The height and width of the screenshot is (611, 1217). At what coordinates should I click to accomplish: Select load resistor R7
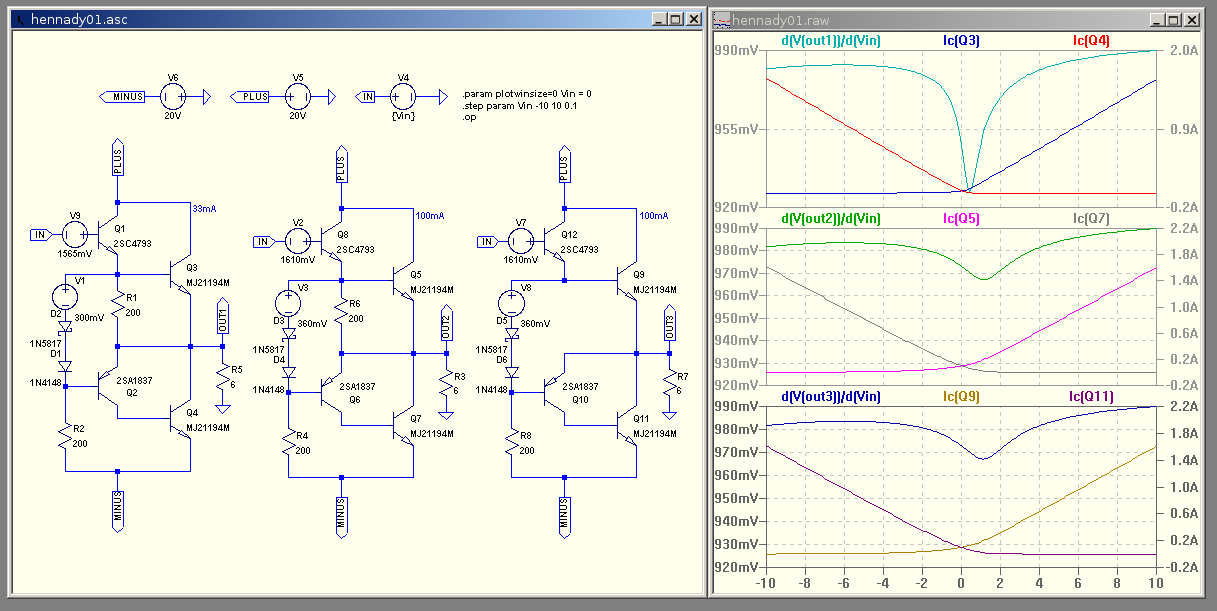pyautogui.click(x=671, y=384)
